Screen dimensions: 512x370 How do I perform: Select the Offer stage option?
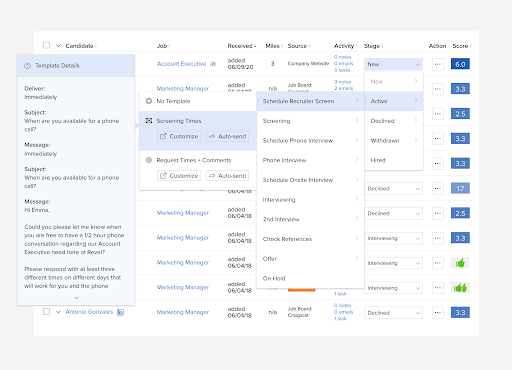[310, 258]
